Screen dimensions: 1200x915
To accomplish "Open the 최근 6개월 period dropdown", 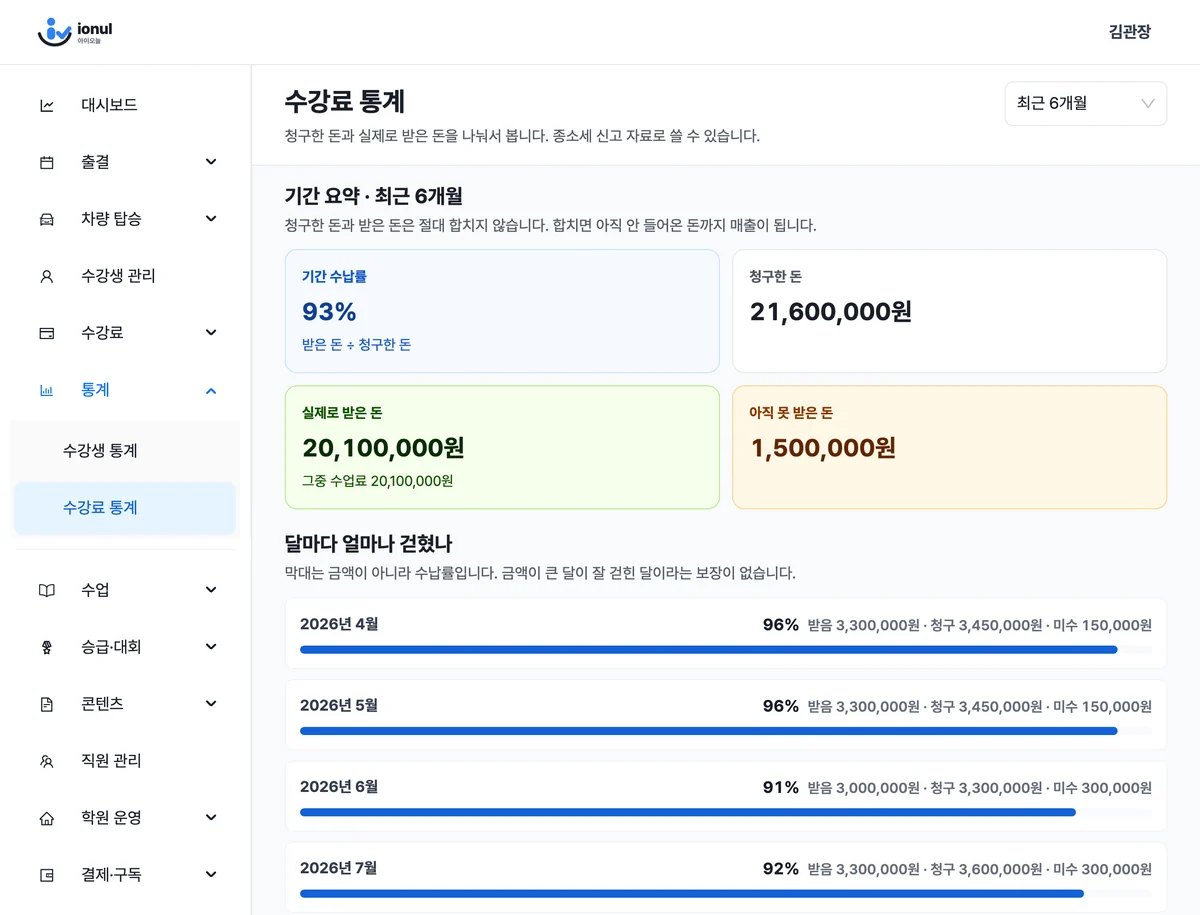I will pos(1085,103).
